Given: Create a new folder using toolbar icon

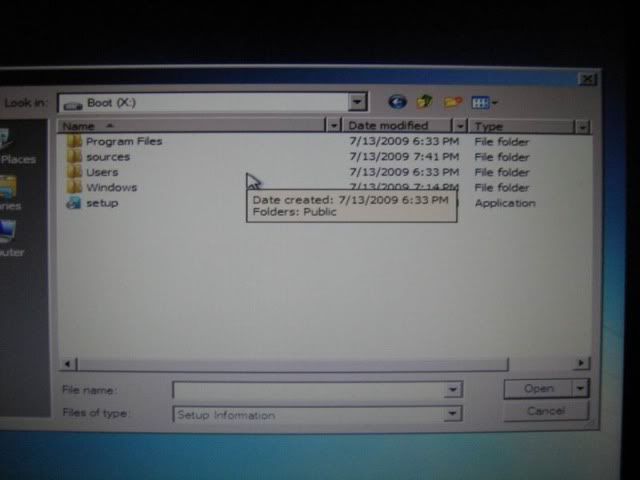Looking at the screenshot, I should [x=453, y=102].
